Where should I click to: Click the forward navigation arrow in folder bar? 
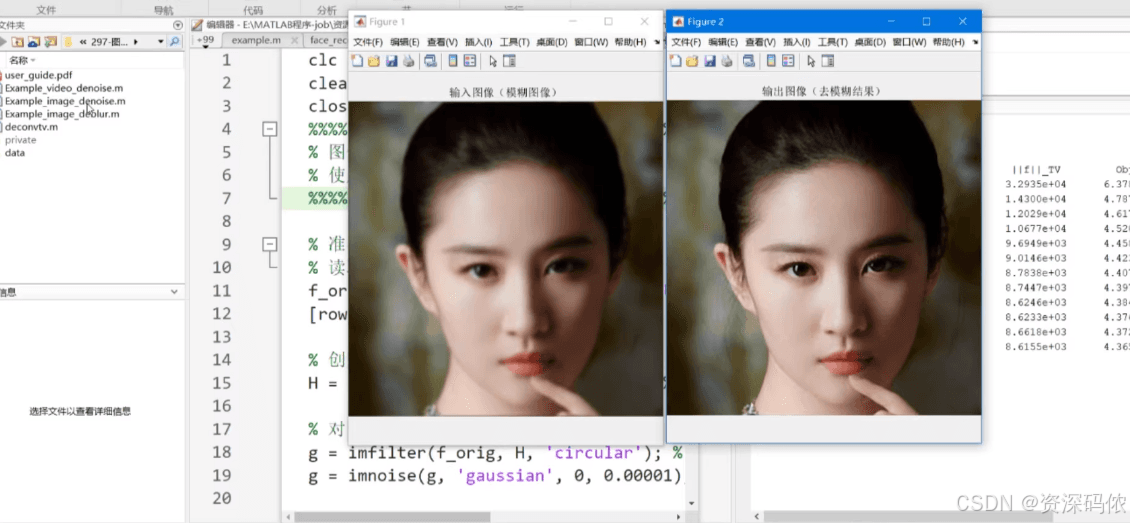point(3,42)
